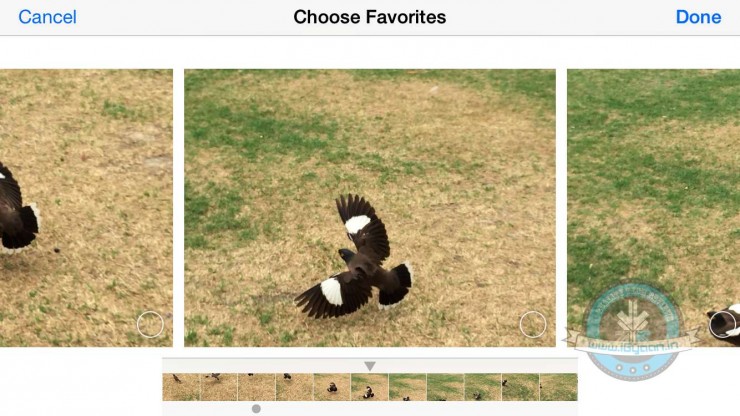This screenshot has height=416, width=740.
Task: Tap the partially visible left burst photo
Action: [x=86, y=208]
